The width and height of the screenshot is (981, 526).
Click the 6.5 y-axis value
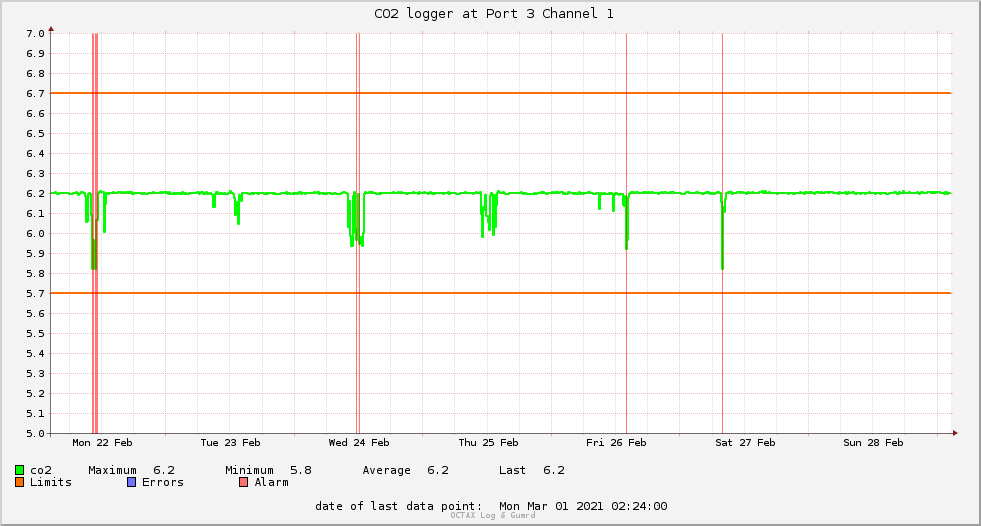[36, 134]
